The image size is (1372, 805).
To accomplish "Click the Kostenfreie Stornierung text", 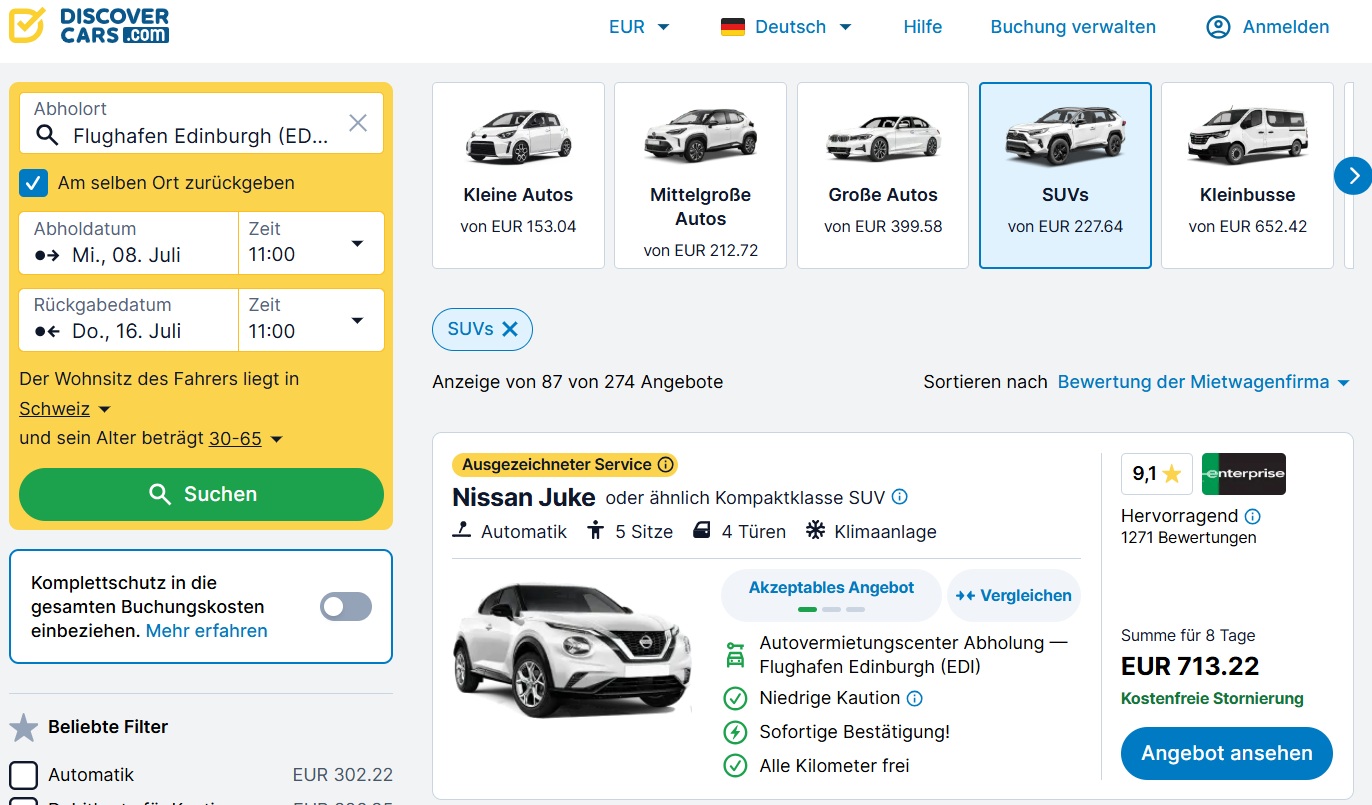I will pyautogui.click(x=1212, y=699).
